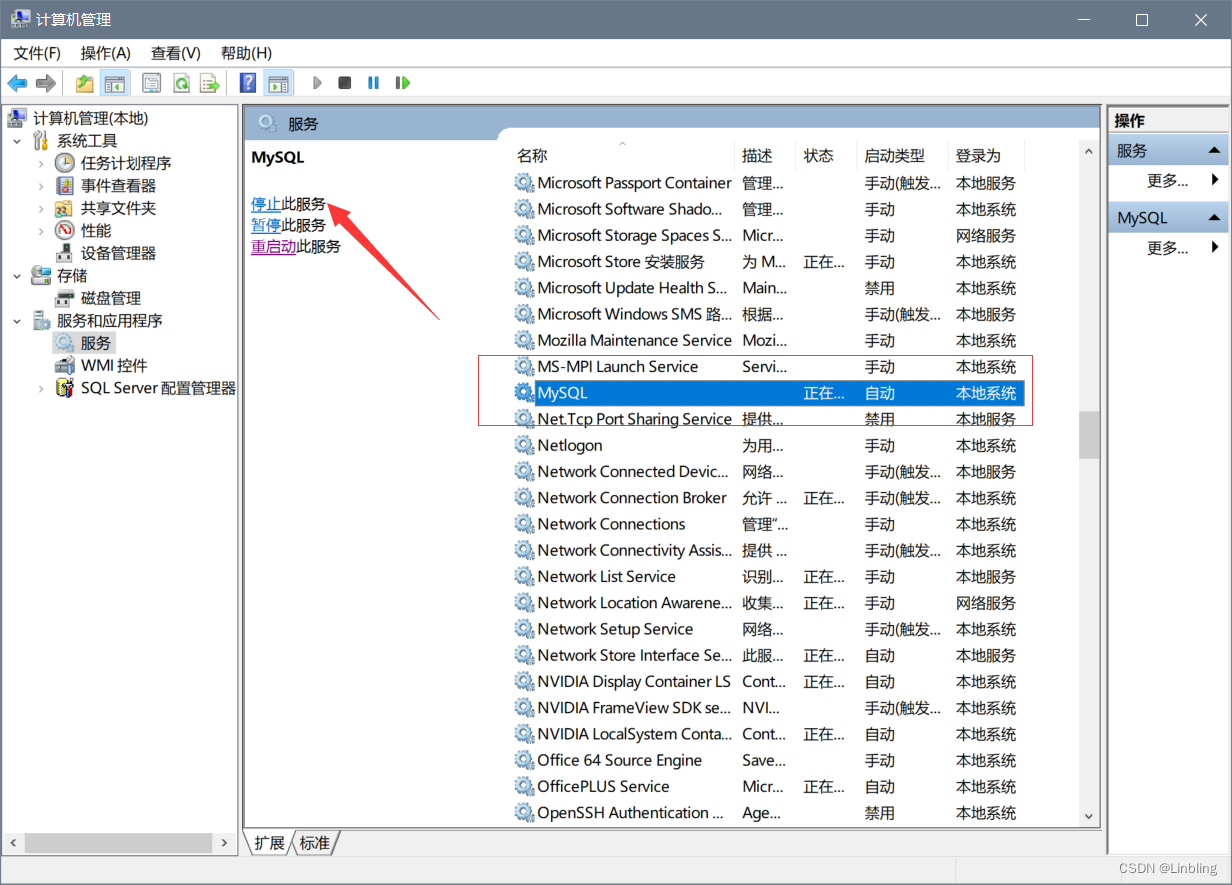Expand the SQL Server 配置管理器 tree node
The width and height of the screenshot is (1232, 885).
pos(41,388)
